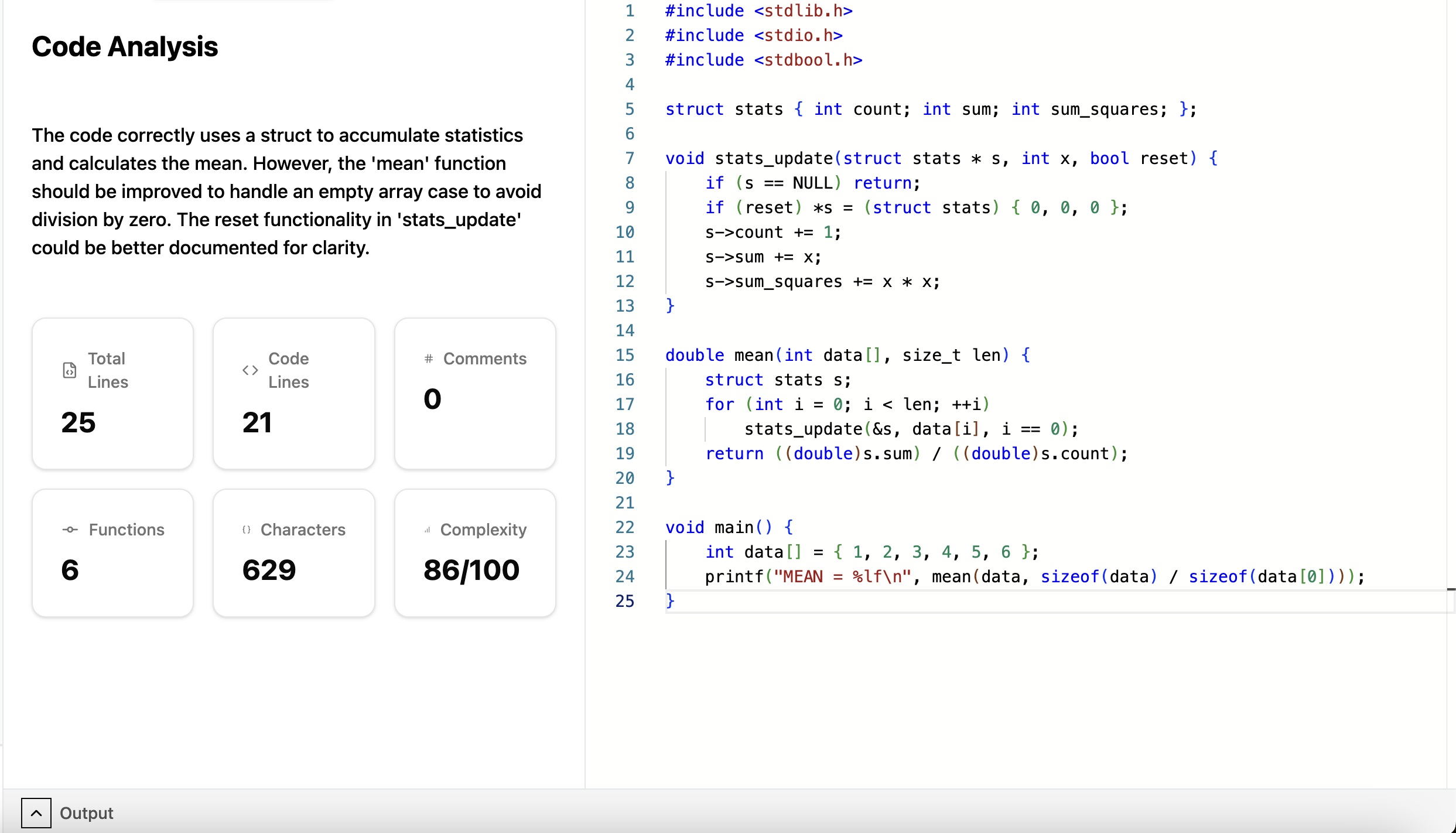This screenshot has width=1456, height=833.
Task: Click the editor overview ruler marker
Action: pos(1450,589)
